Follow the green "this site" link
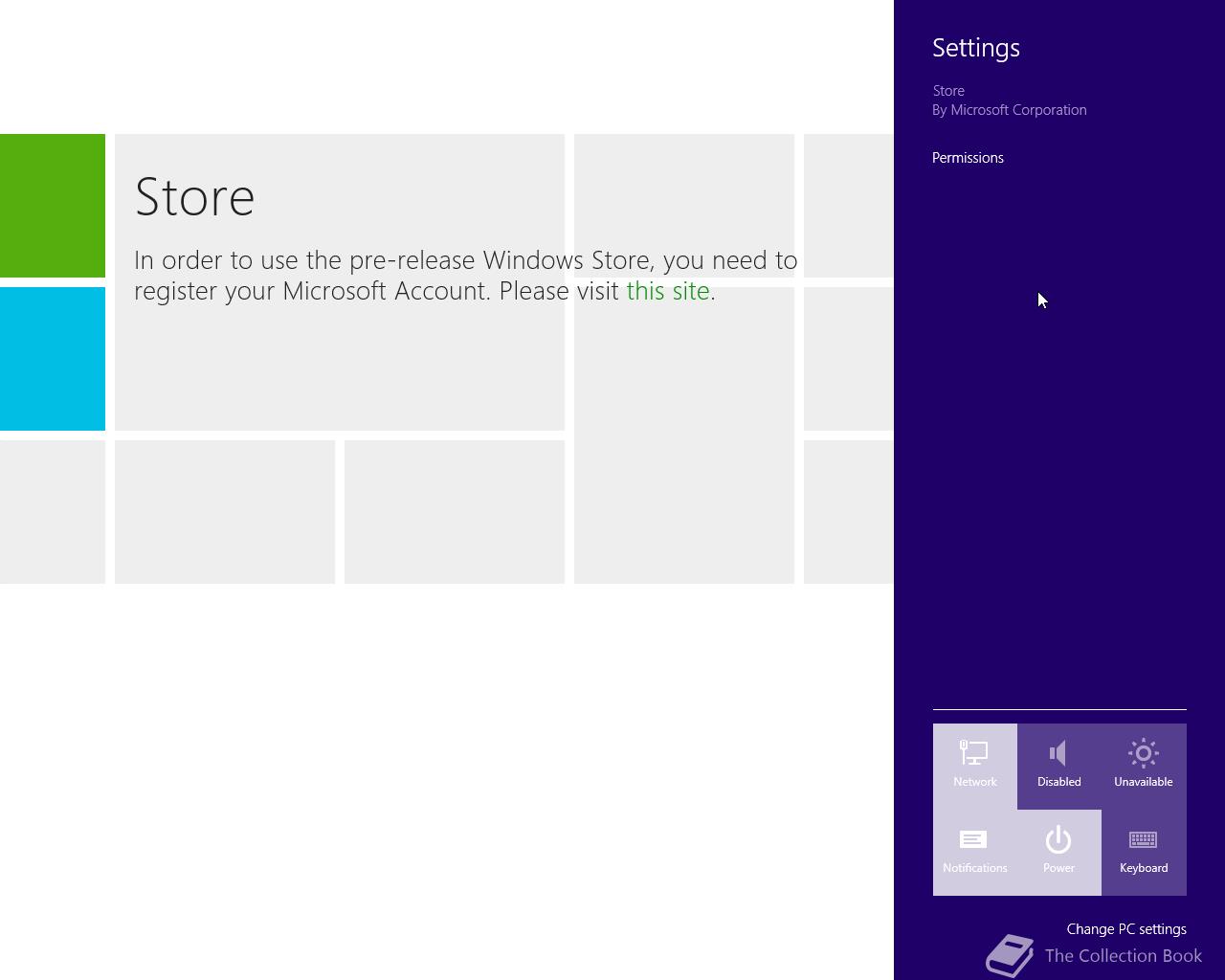The height and width of the screenshot is (980, 1225). (x=668, y=291)
